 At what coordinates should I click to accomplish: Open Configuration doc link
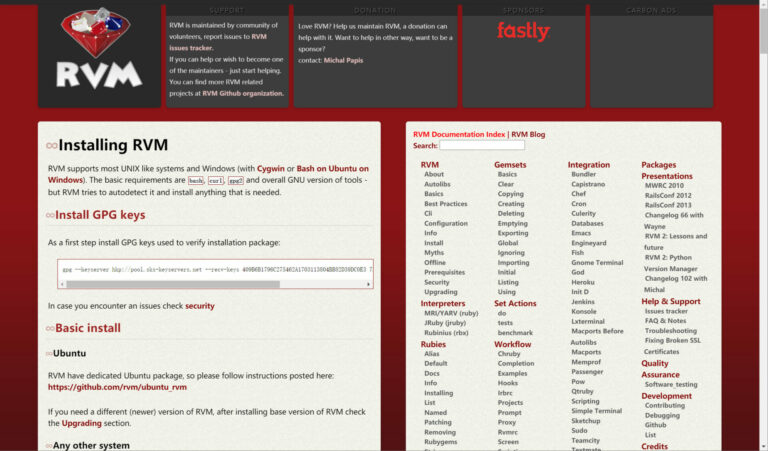(x=446, y=223)
